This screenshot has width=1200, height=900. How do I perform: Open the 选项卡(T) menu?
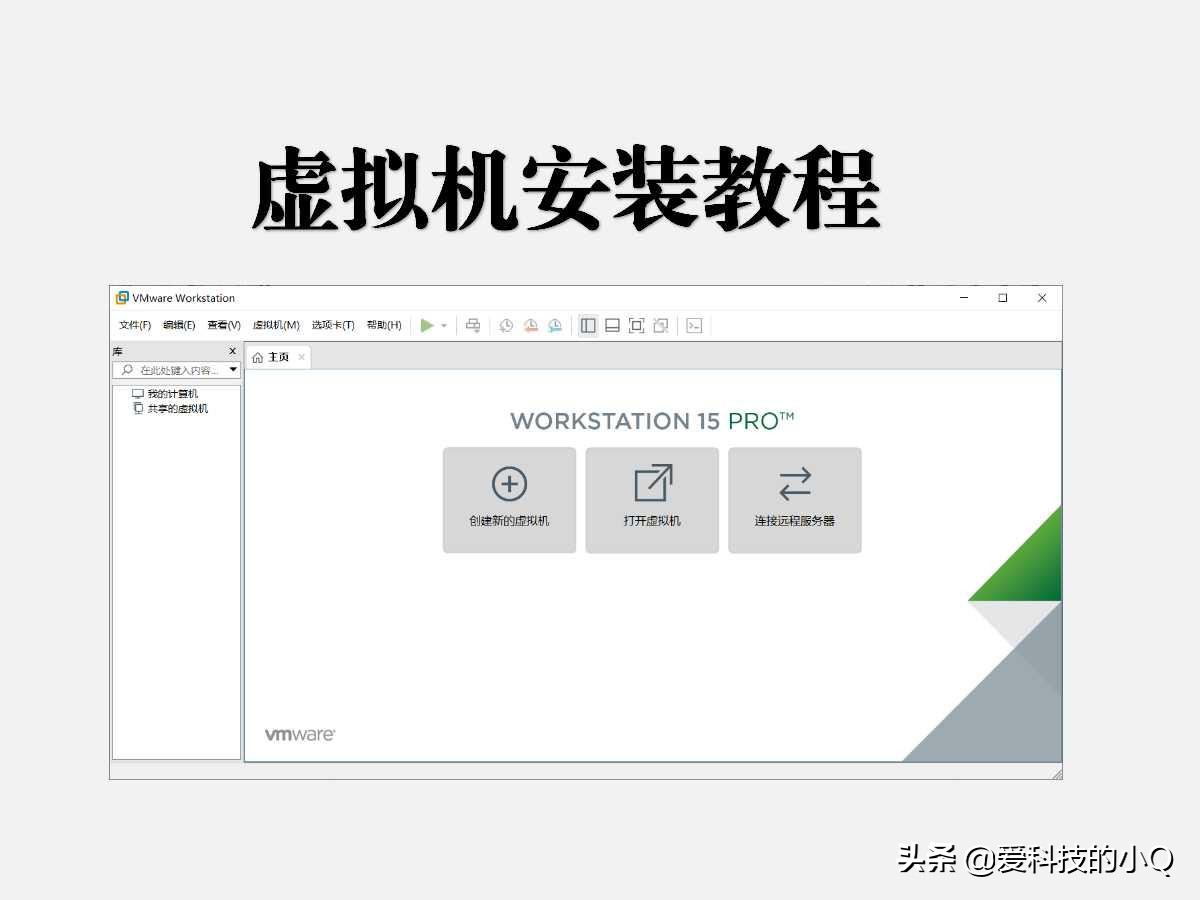333,325
